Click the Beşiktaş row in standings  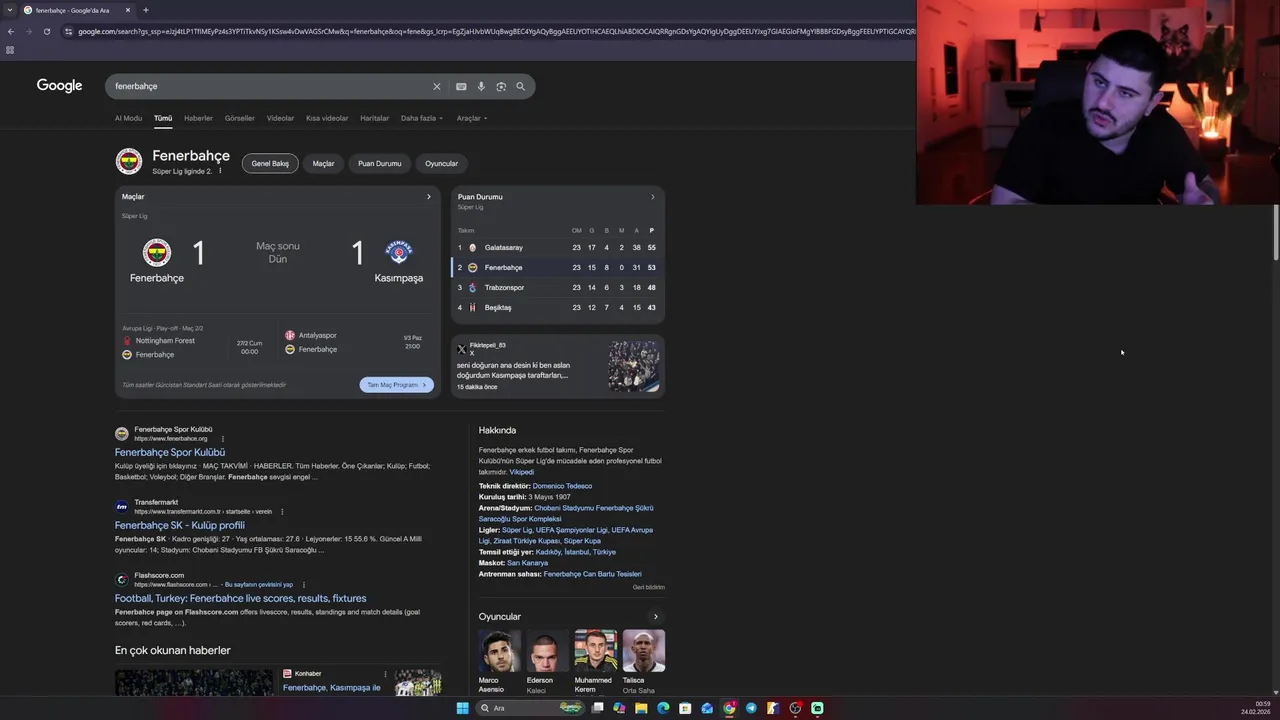coord(558,308)
